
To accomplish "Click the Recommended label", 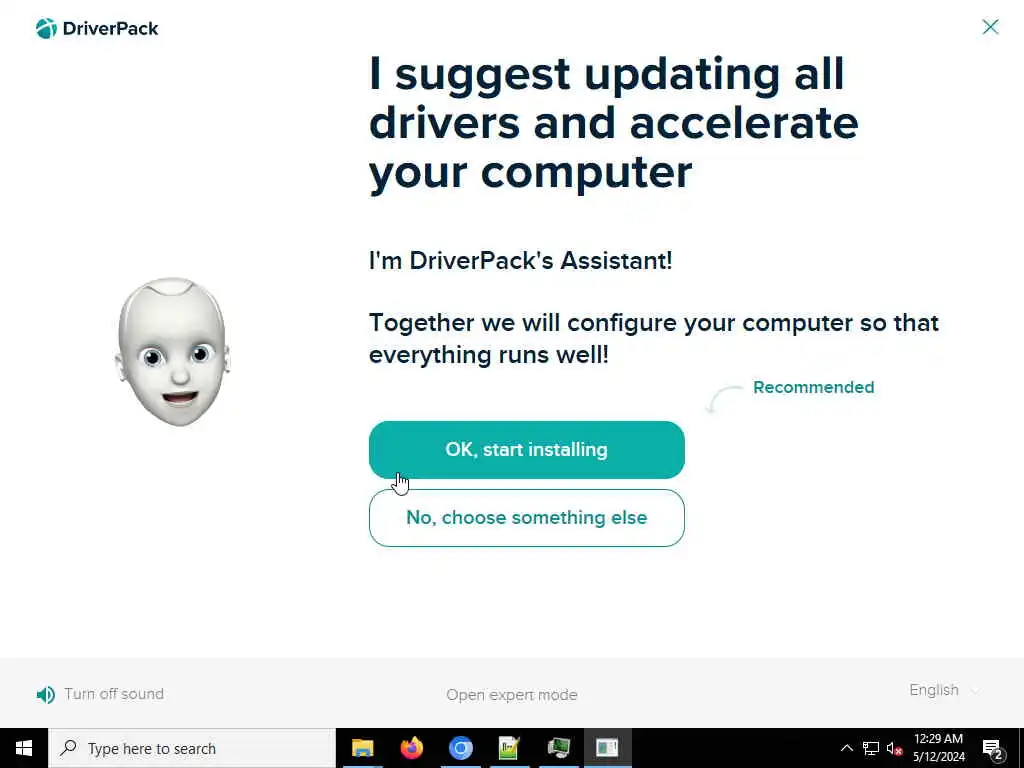I will [x=814, y=387].
